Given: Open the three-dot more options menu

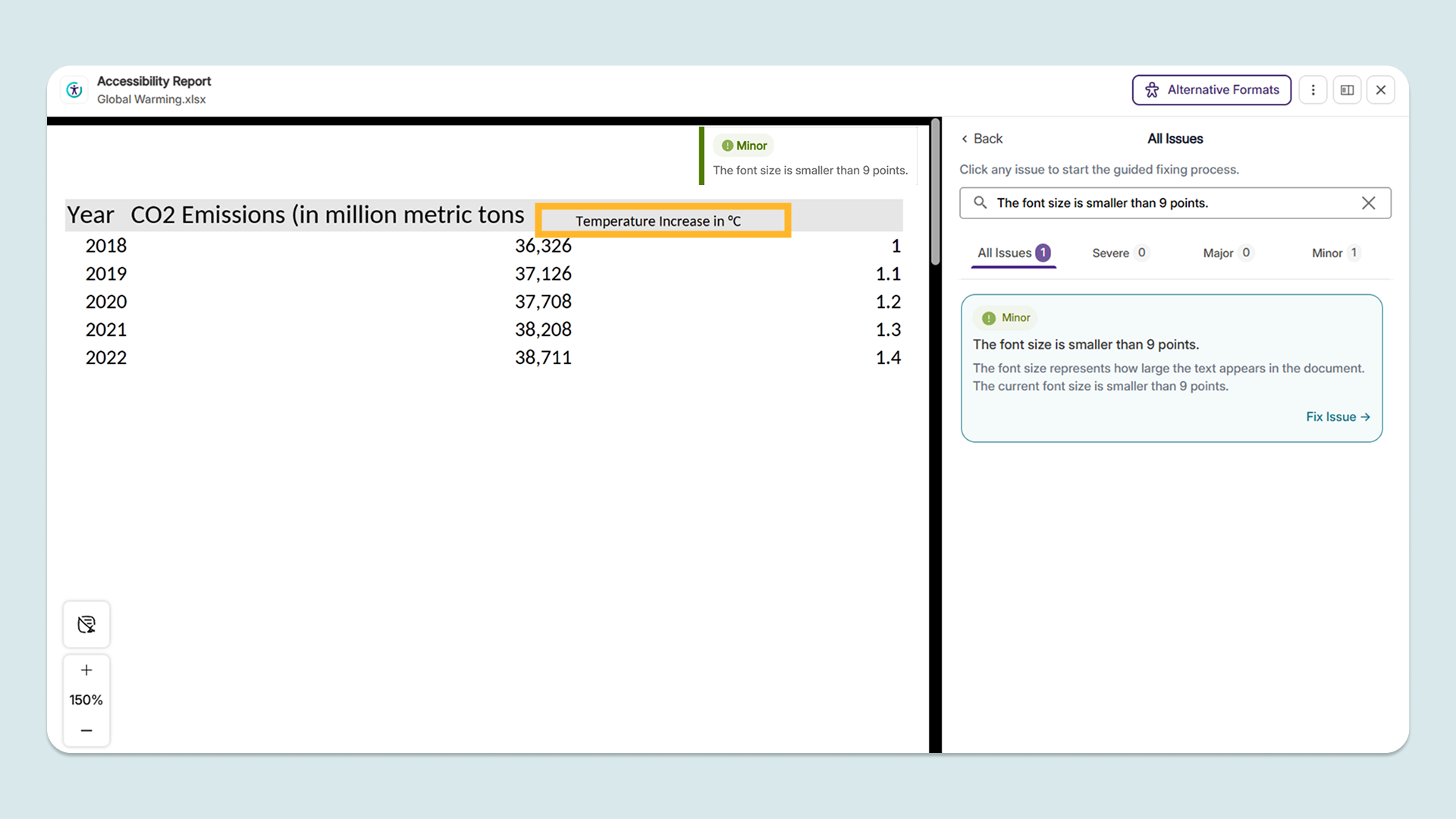Looking at the screenshot, I should tap(1313, 89).
